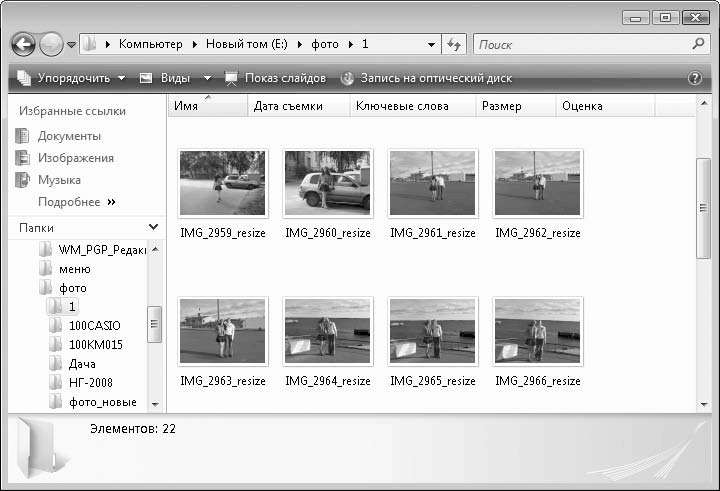This screenshot has height=491, width=720.
Task: Open Документы favorite link
Action: (x=69, y=136)
